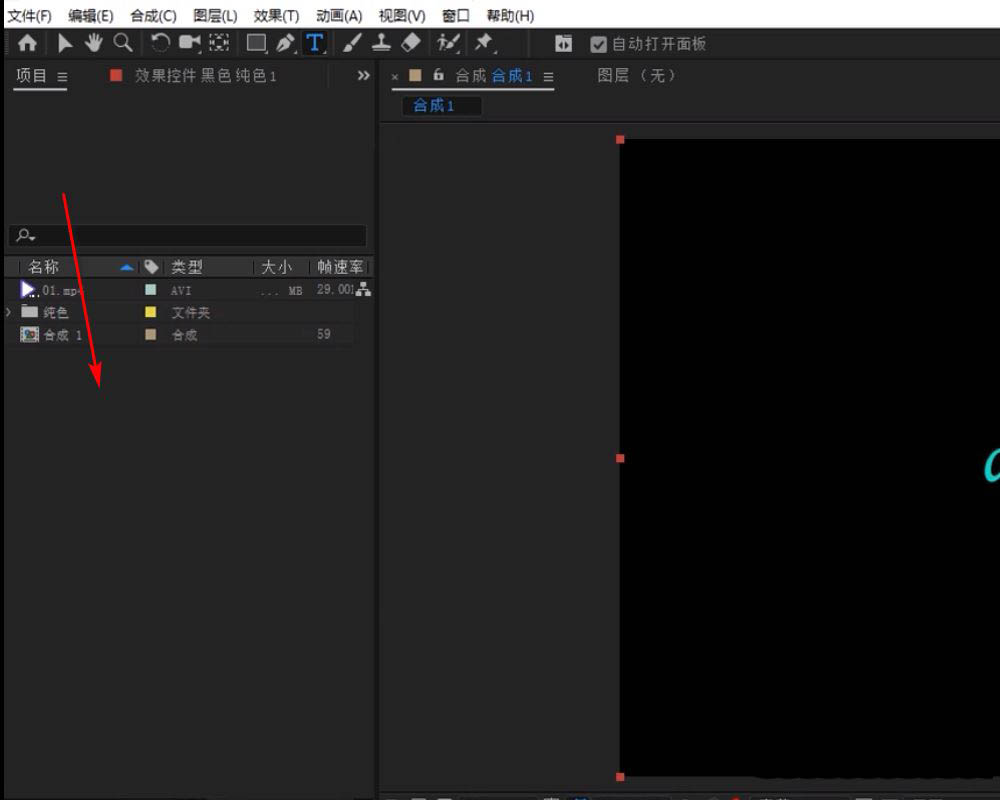Activate the Zoom tool
The height and width of the screenshot is (800, 1000).
click(122, 42)
